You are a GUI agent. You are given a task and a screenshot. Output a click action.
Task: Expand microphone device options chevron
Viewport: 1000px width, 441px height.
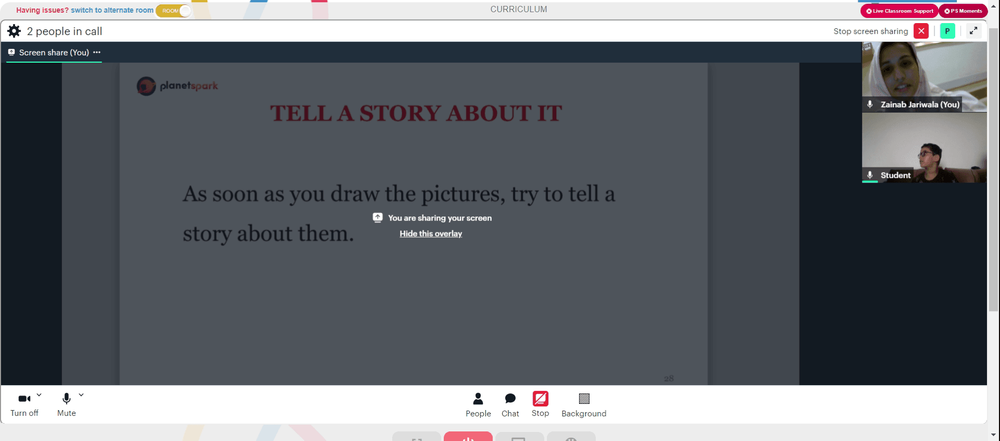tap(81, 395)
